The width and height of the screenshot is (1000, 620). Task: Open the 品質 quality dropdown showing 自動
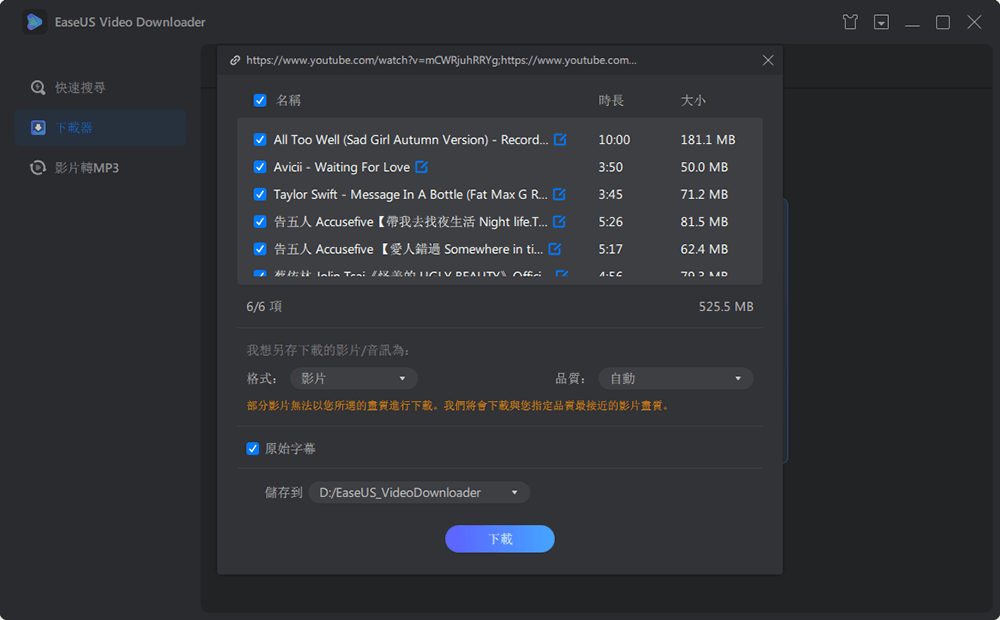tap(675, 378)
